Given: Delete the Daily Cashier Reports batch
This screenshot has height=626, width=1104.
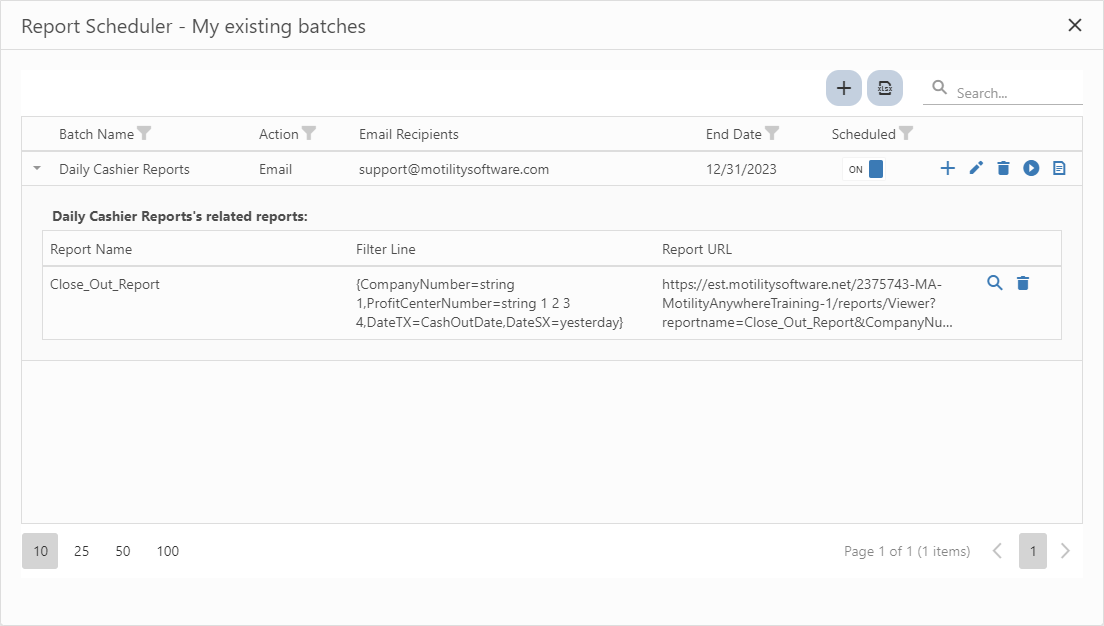Looking at the screenshot, I should coord(1003,168).
